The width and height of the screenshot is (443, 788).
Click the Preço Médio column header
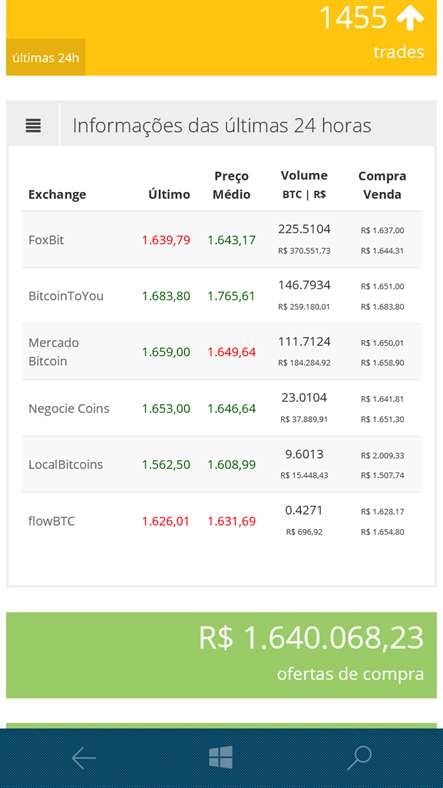coord(232,185)
